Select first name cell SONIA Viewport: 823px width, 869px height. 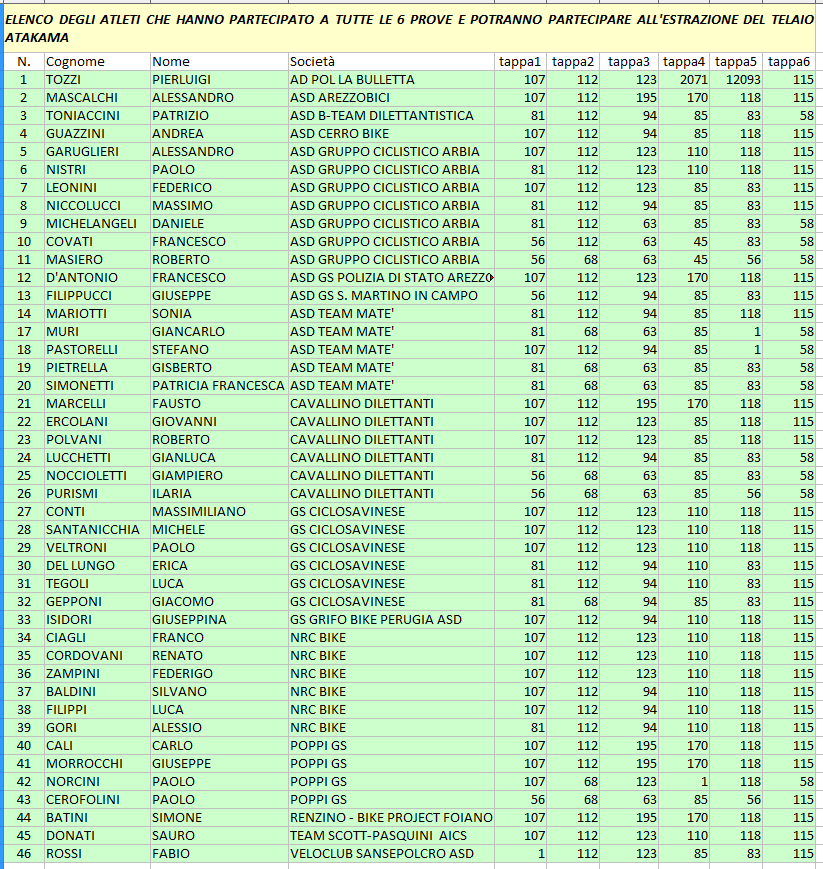pos(219,314)
